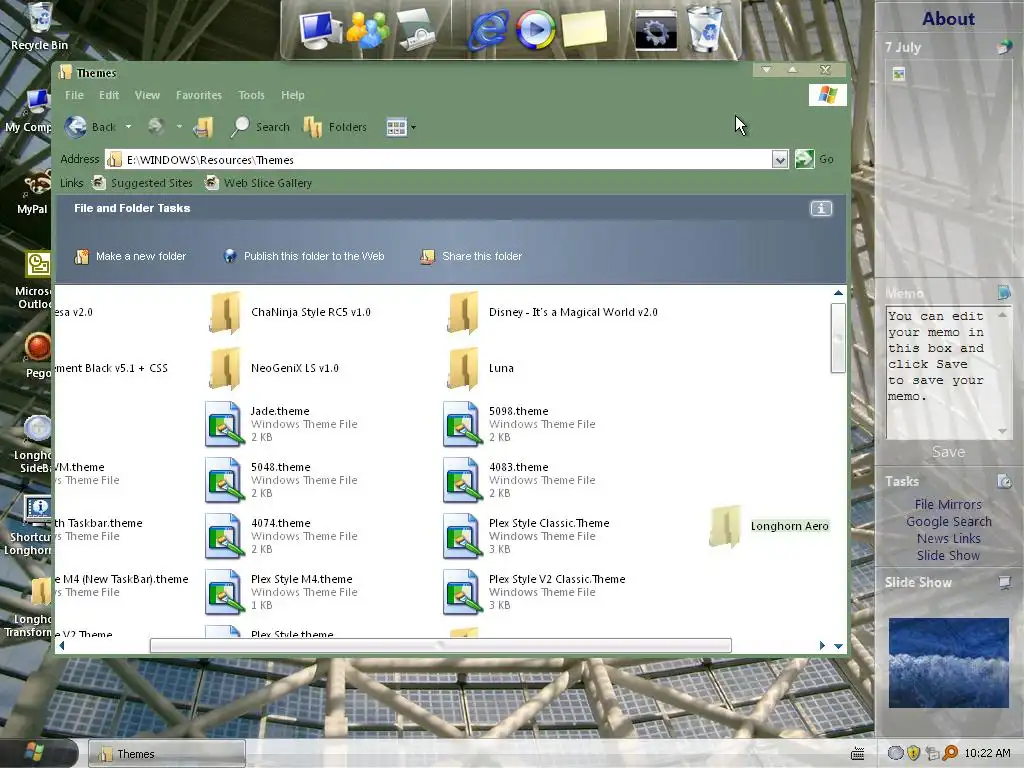Open the My Computer dock icon

point(319,31)
